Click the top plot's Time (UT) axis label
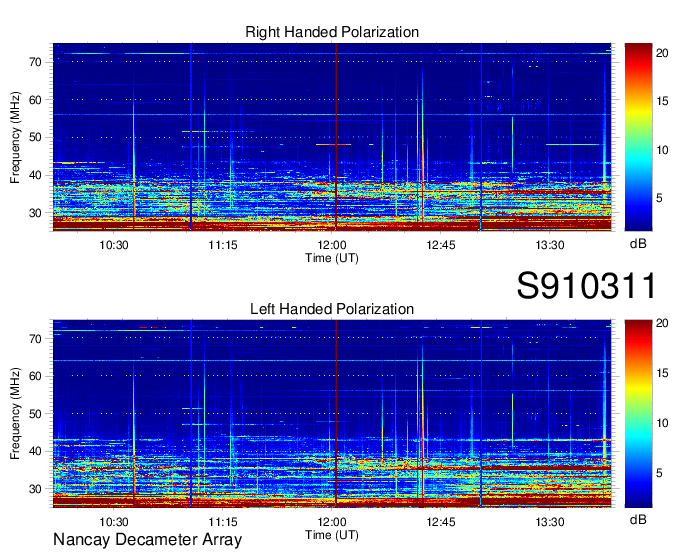The height and width of the screenshot is (552, 680). (332, 258)
